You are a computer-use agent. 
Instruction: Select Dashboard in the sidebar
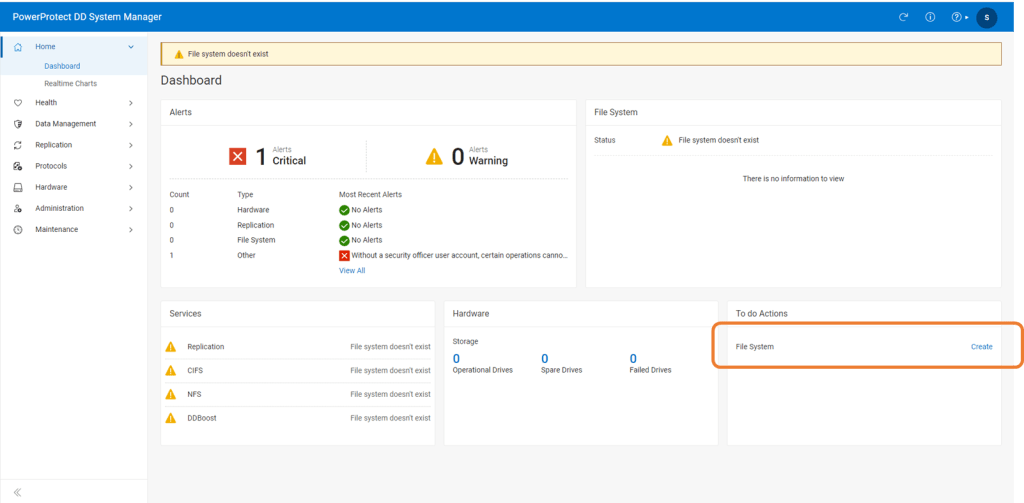62,66
